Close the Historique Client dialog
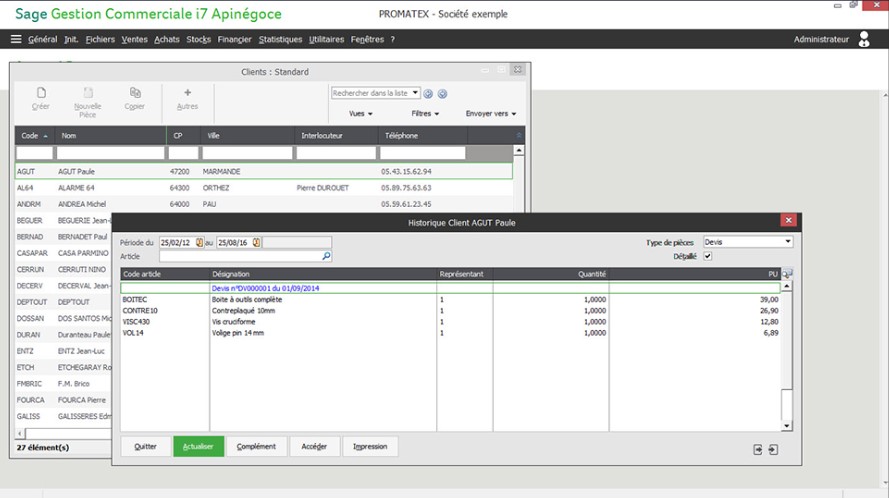This screenshot has height=498, width=889. point(788,220)
